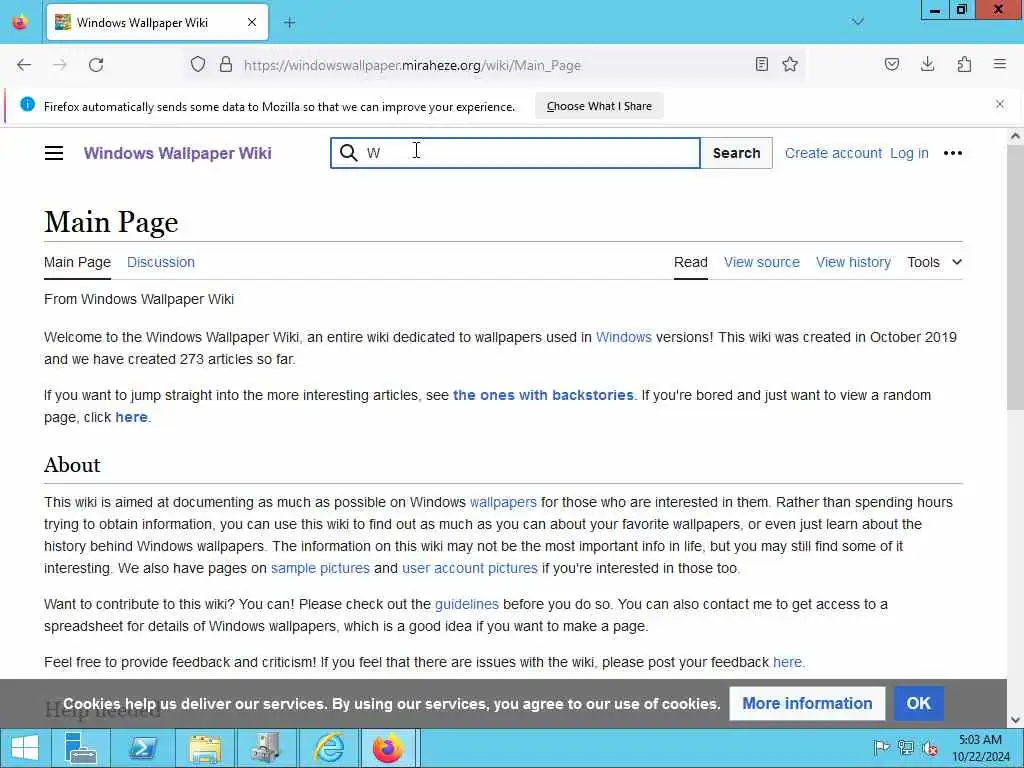The image size is (1024, 768).
Task: Open the Firefox downloads panel
Action: click(927, 64)
